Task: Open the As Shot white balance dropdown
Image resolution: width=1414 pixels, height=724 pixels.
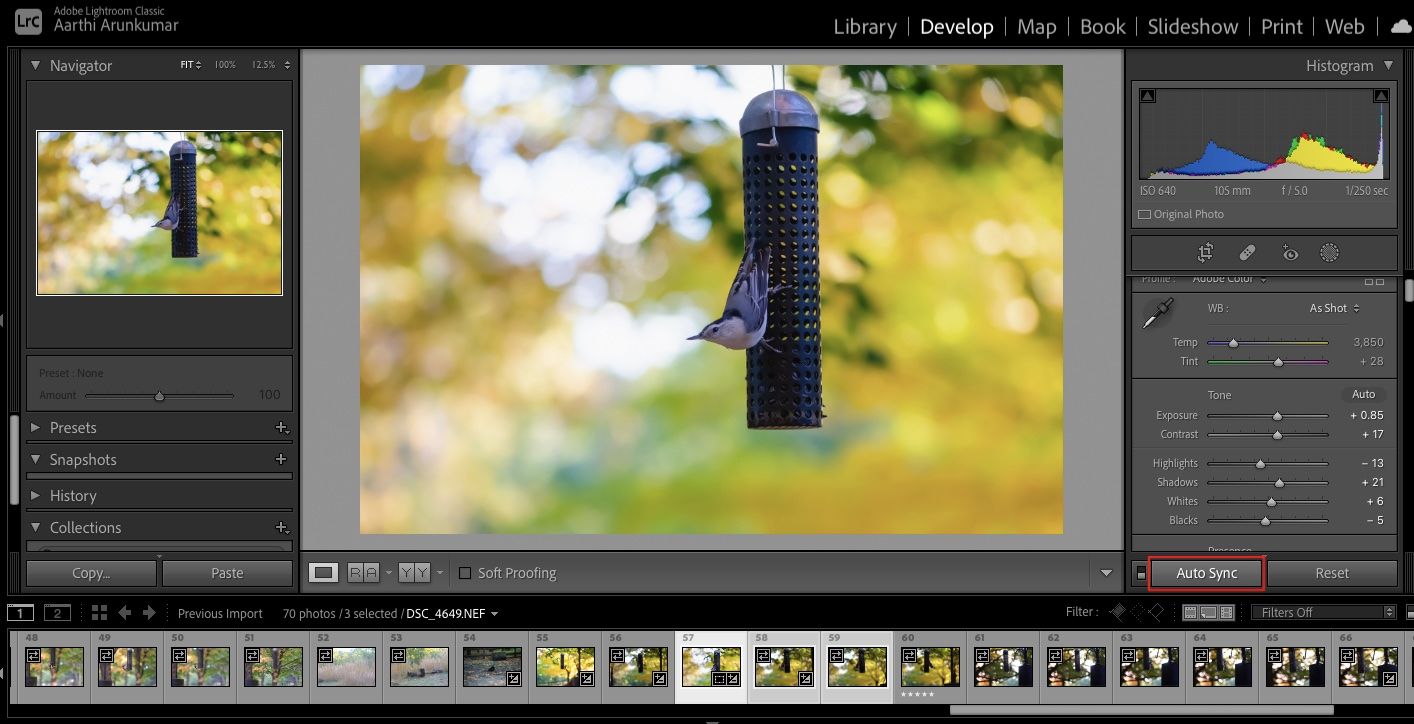Action: click(x=1332, y=308)
